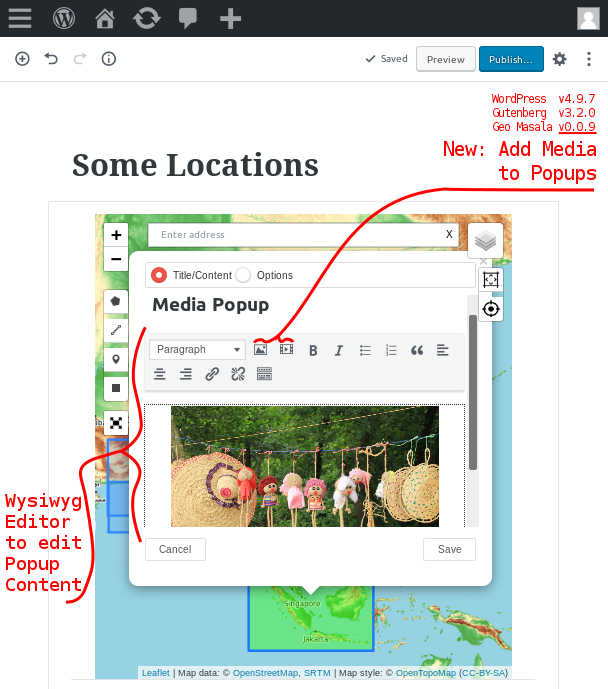608x689 pixels.
Task: Open the WordPress hamburger menu
Action: (19, 18)
